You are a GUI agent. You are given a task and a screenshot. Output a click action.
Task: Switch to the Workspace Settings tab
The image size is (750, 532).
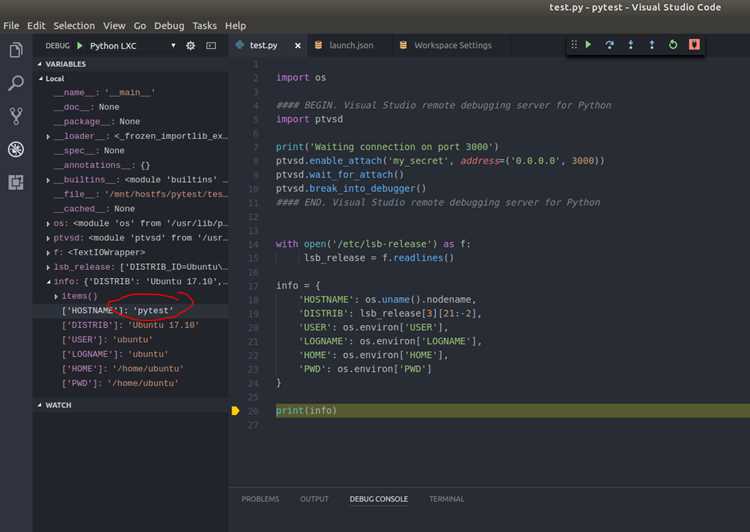pos(452,45)
